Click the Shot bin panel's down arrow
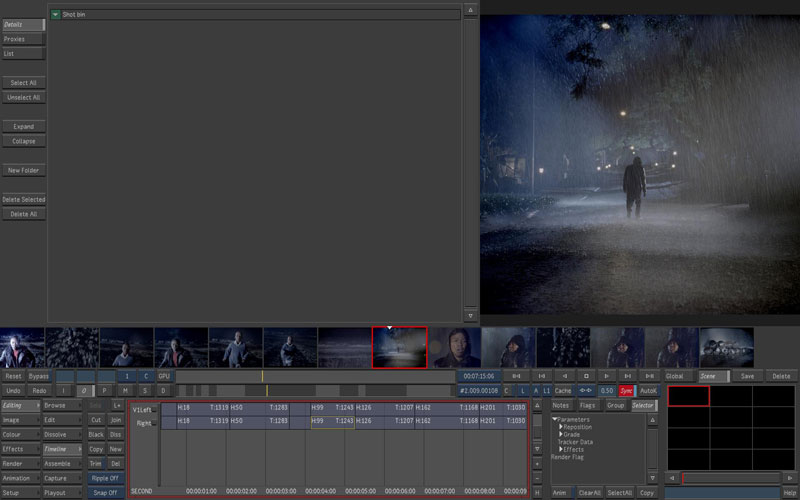The width and height of the screenshot is (800, 500). point(470,316)
